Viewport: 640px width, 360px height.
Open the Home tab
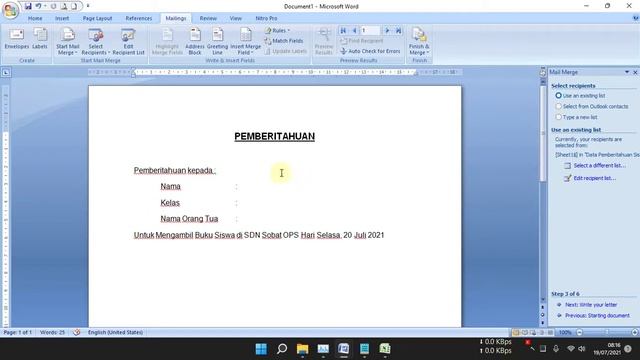click(x=35, y=18)
